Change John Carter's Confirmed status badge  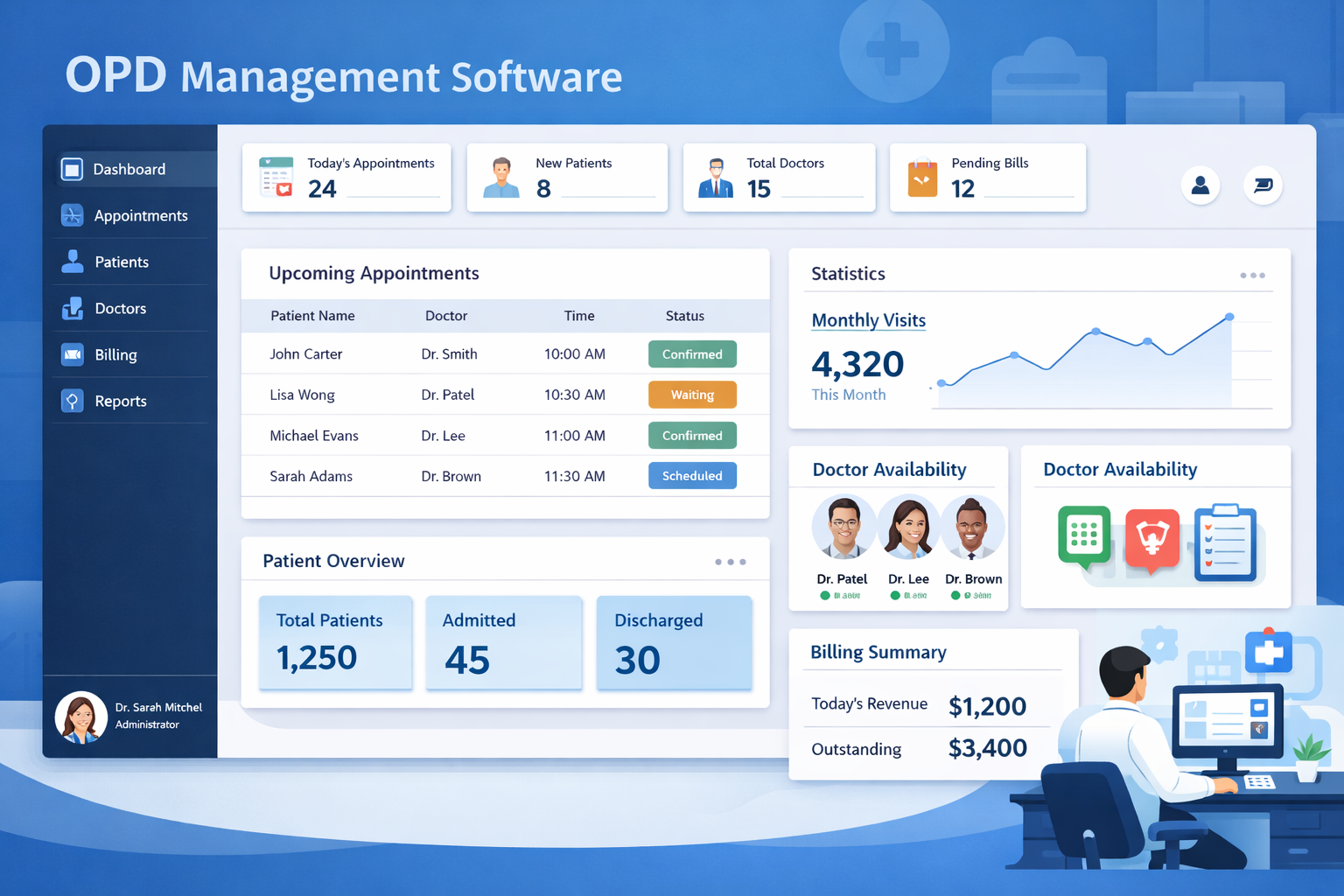(692, 353)
